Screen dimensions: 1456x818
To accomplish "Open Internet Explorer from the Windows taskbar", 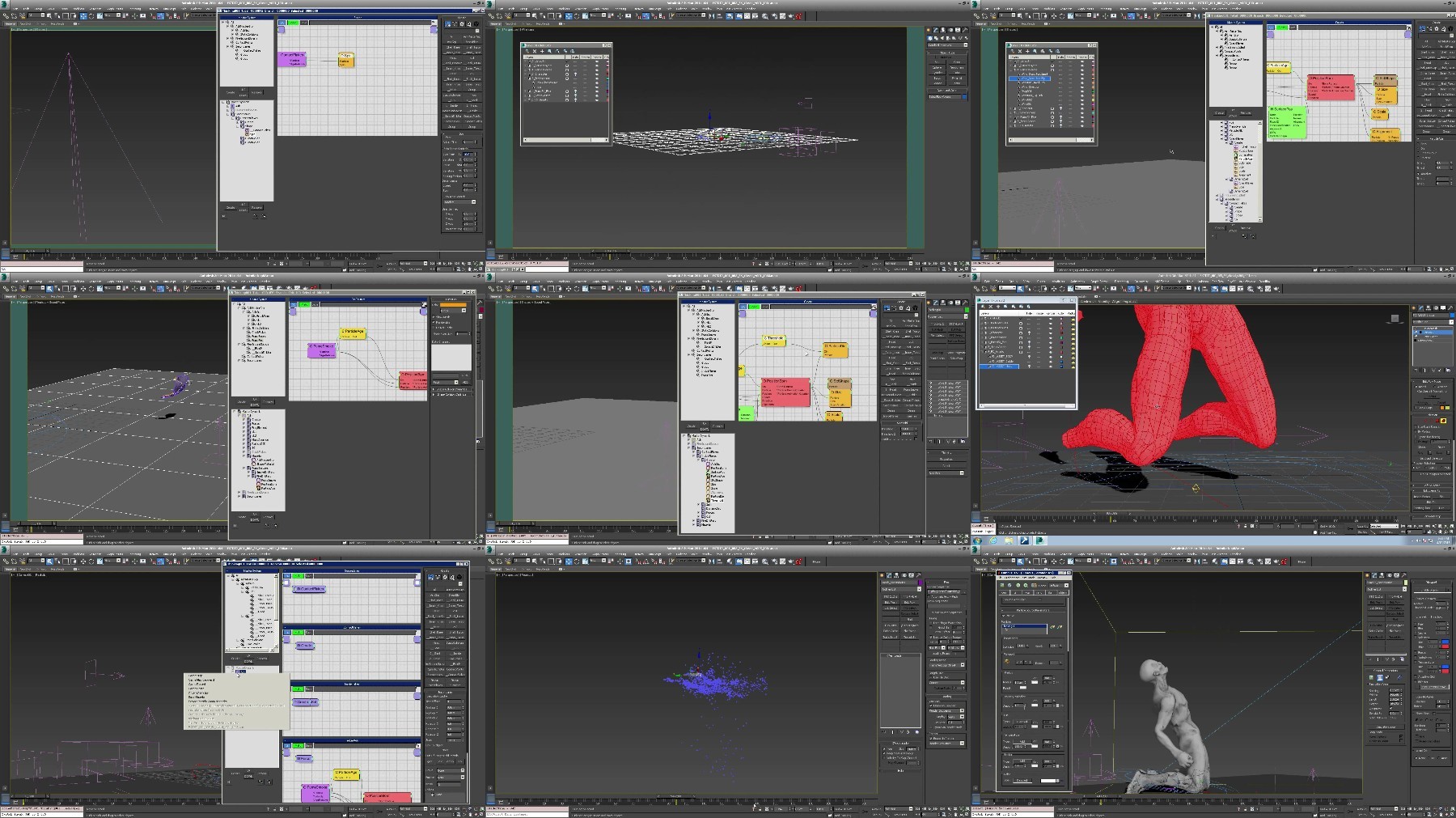I will coord(993,540).
